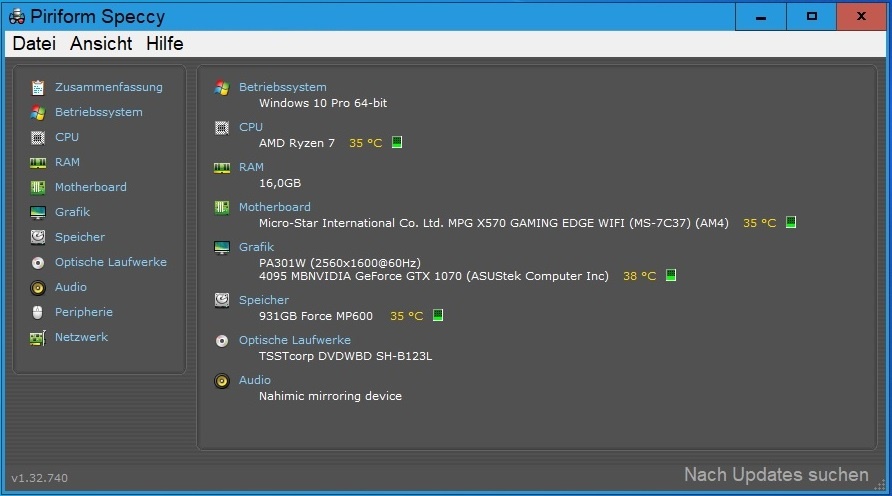The height and width of the screenshot is (496, 892).
Task: Click the speaker icon beside Audio heading in summary
Action: (x=222, y=381)
